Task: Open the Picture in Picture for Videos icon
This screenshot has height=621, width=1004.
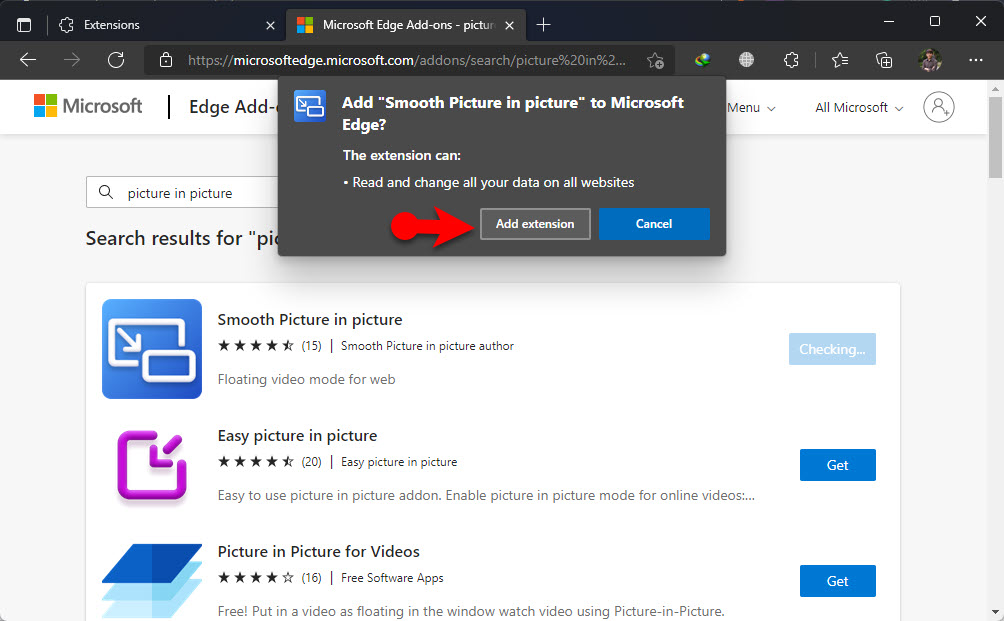Action: click(152, 581)
